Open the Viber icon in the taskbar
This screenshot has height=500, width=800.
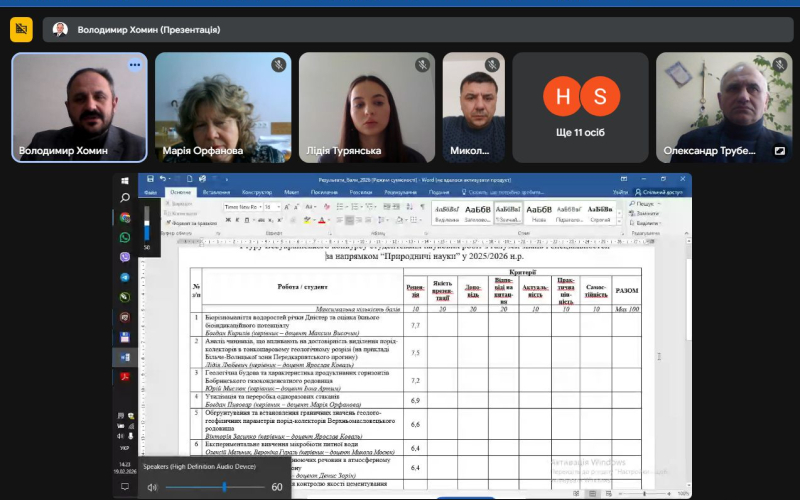click(x=125, y=258)
